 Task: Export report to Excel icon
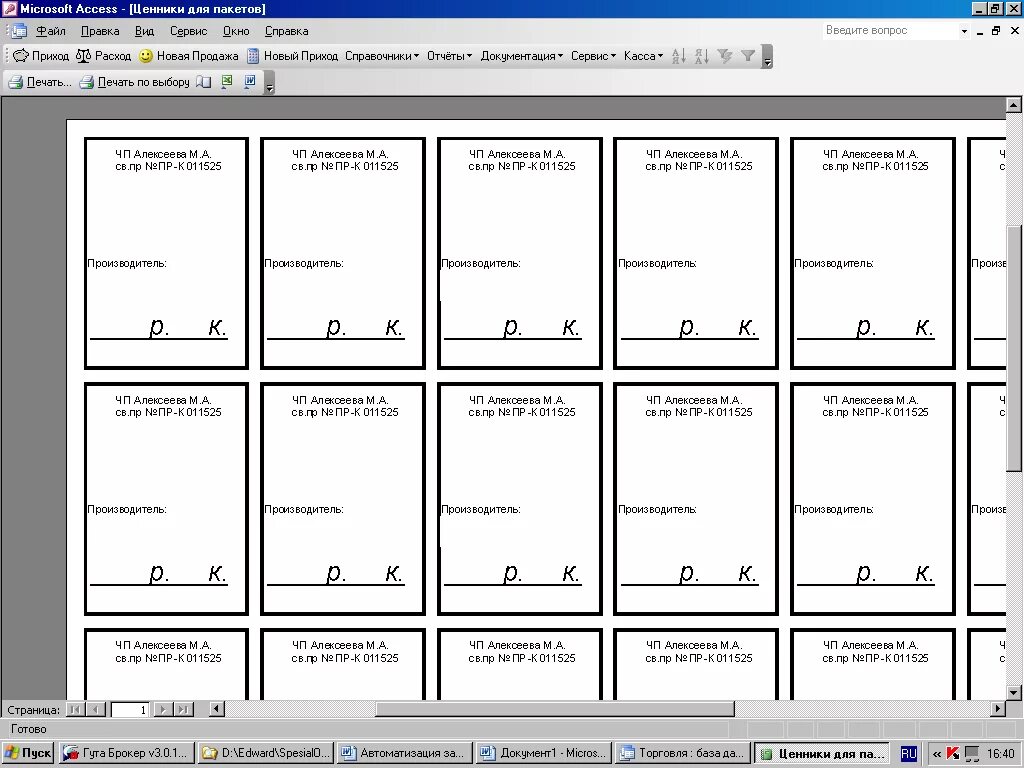pos(227,82)
